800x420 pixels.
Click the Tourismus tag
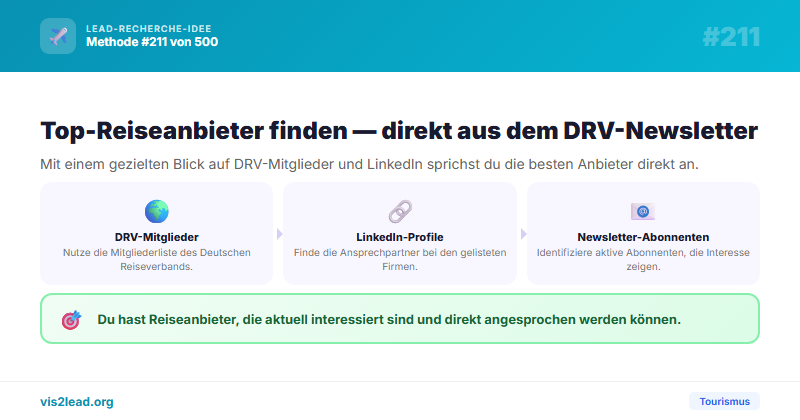click(724, 401)
